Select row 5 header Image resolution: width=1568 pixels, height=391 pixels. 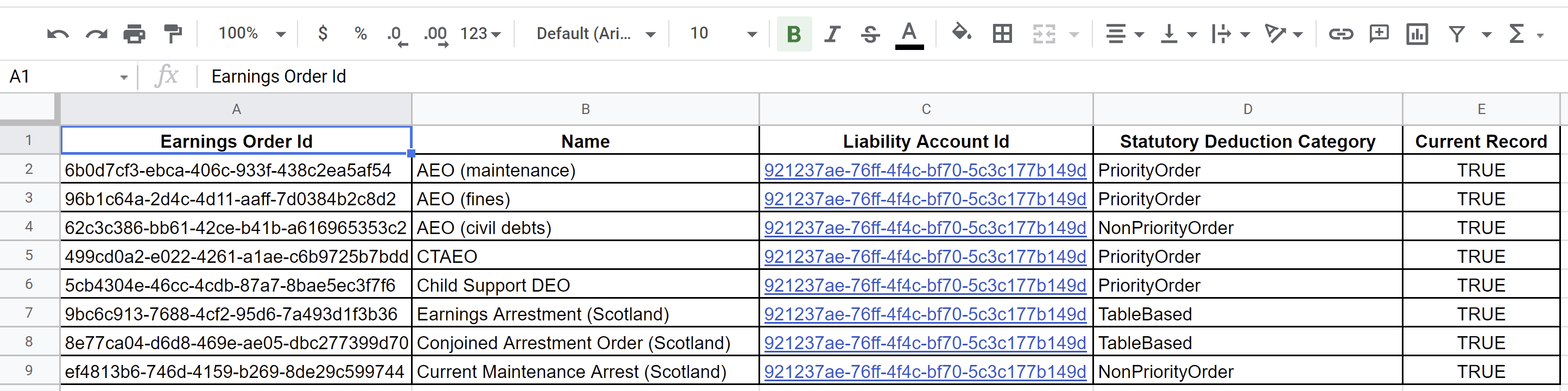pyautogui.click(x=29, y=255)
